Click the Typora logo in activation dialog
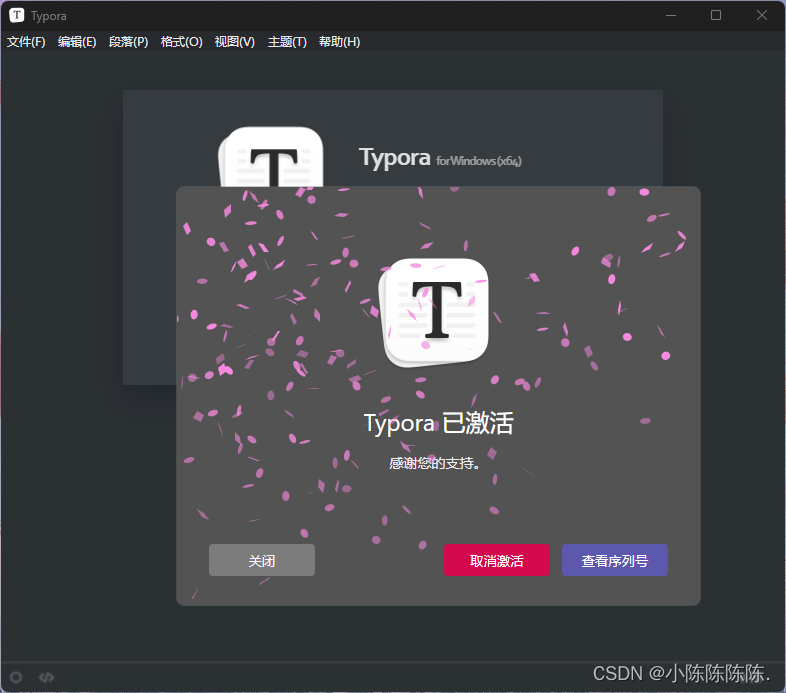Image resolution: width=786 pixels, height=693 pixels. (434, 312)
